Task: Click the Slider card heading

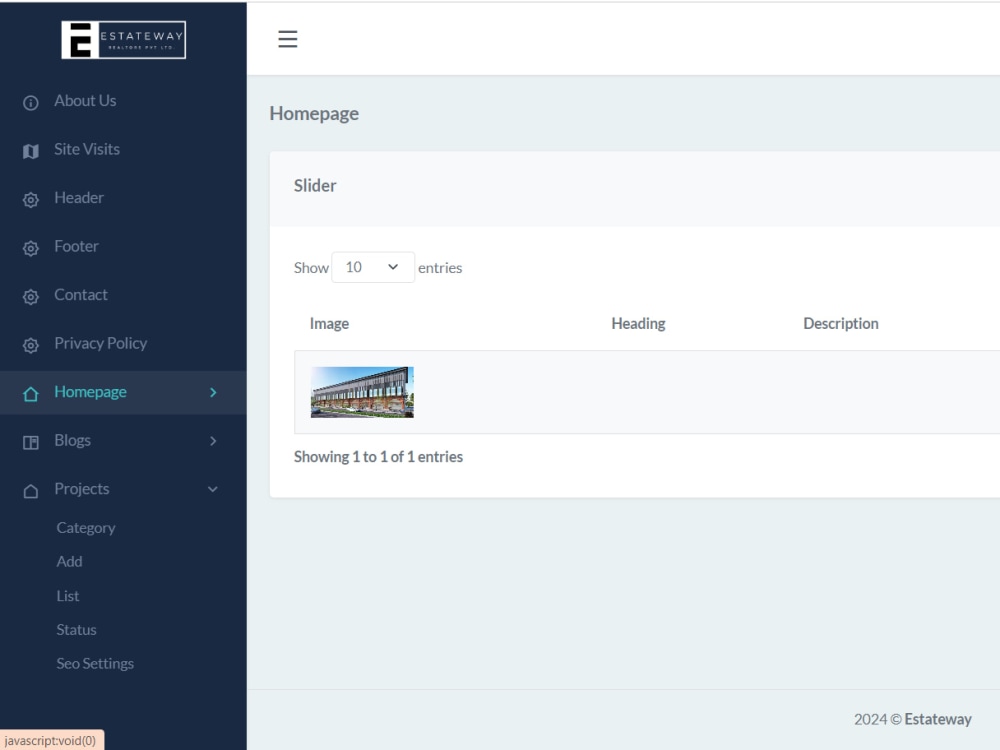Action: coord(314,186)
